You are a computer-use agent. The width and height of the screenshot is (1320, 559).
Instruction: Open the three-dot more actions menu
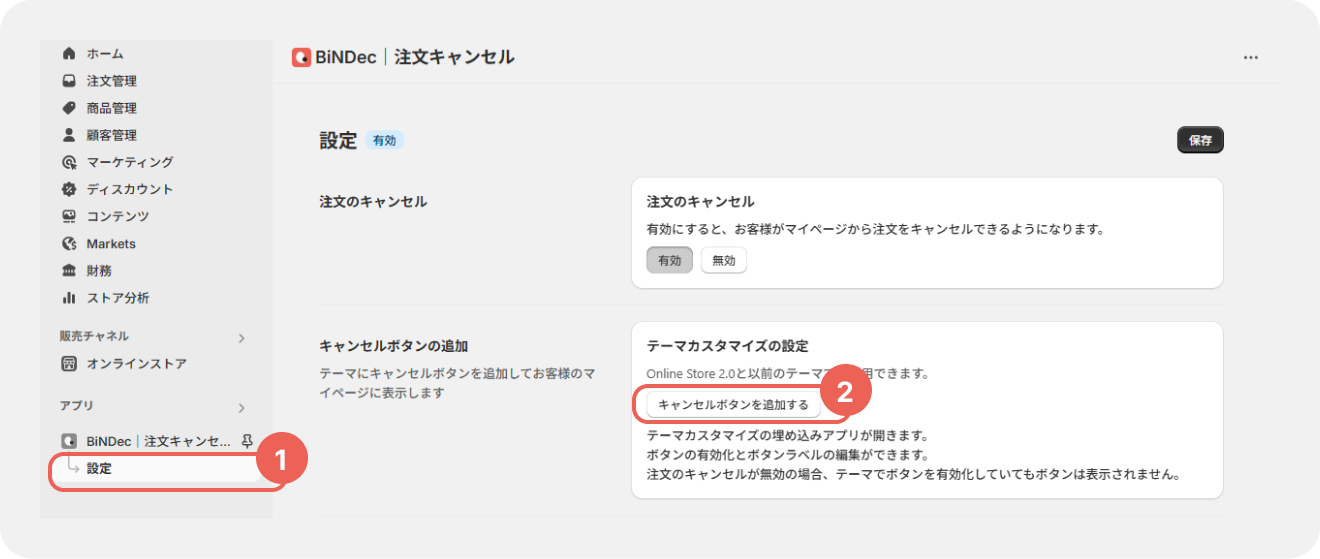click(x=1251, y=58)
